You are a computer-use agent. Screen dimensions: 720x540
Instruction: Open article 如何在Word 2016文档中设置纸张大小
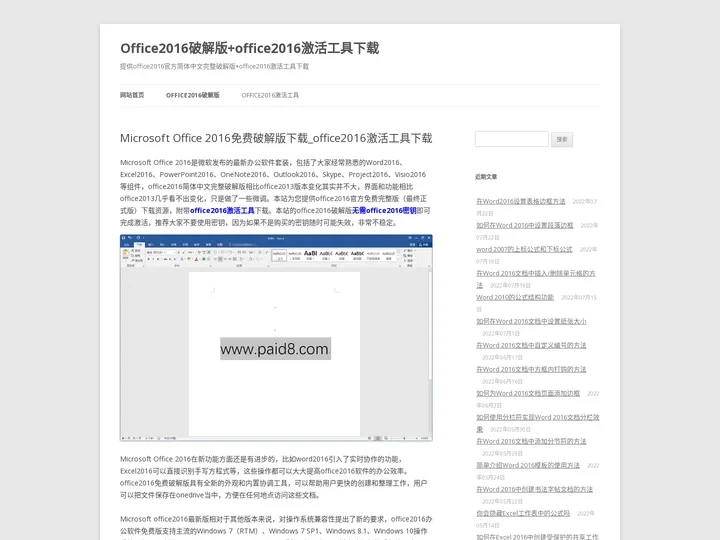click(531, 321)
